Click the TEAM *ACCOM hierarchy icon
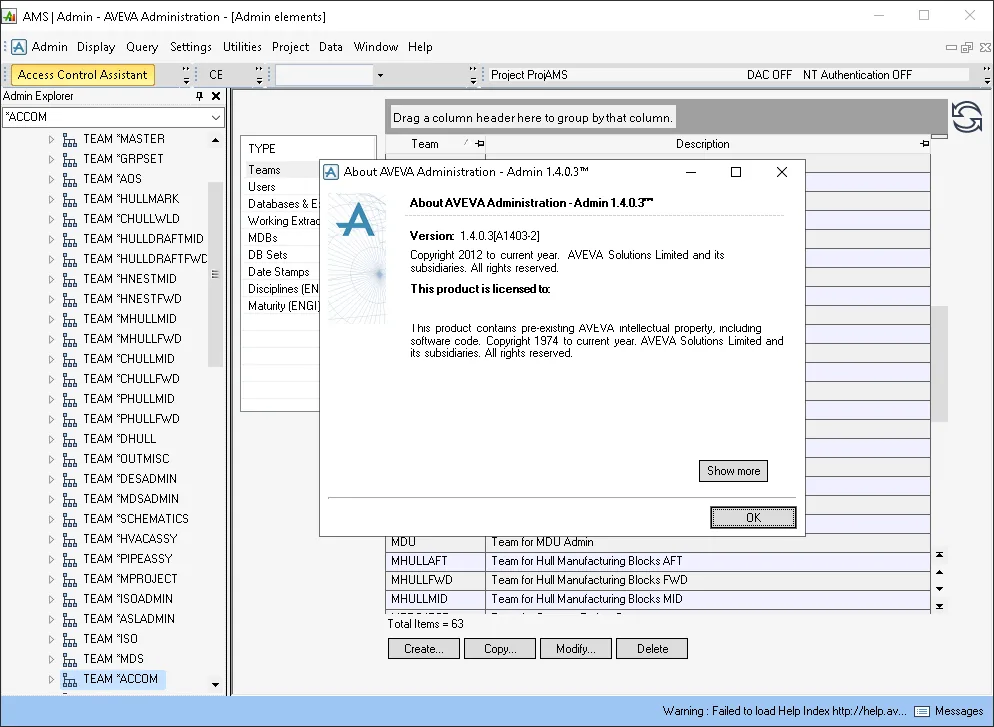Viewport: 994px width, 727px height. (x=70, y=679)
